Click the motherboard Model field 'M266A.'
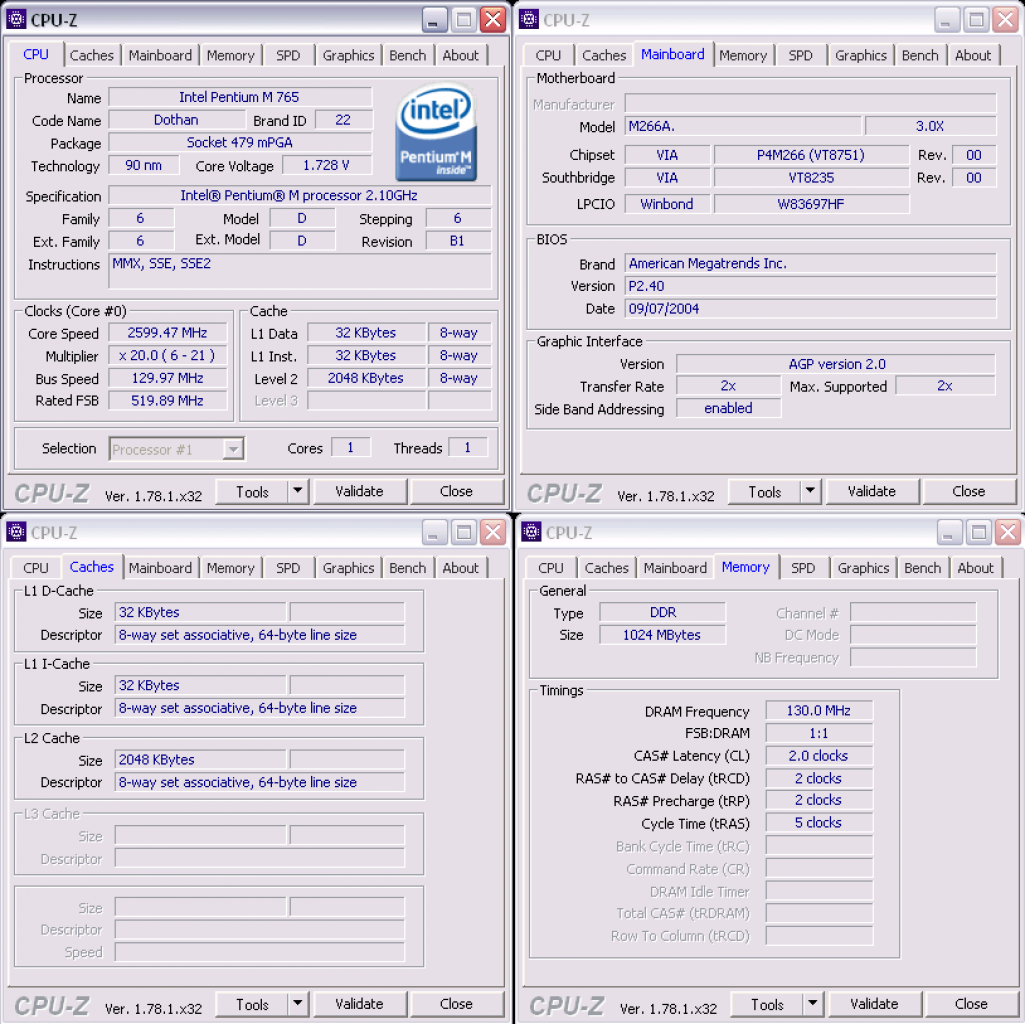Viewport: 1025px width, 1024px height. click(743, 126)
